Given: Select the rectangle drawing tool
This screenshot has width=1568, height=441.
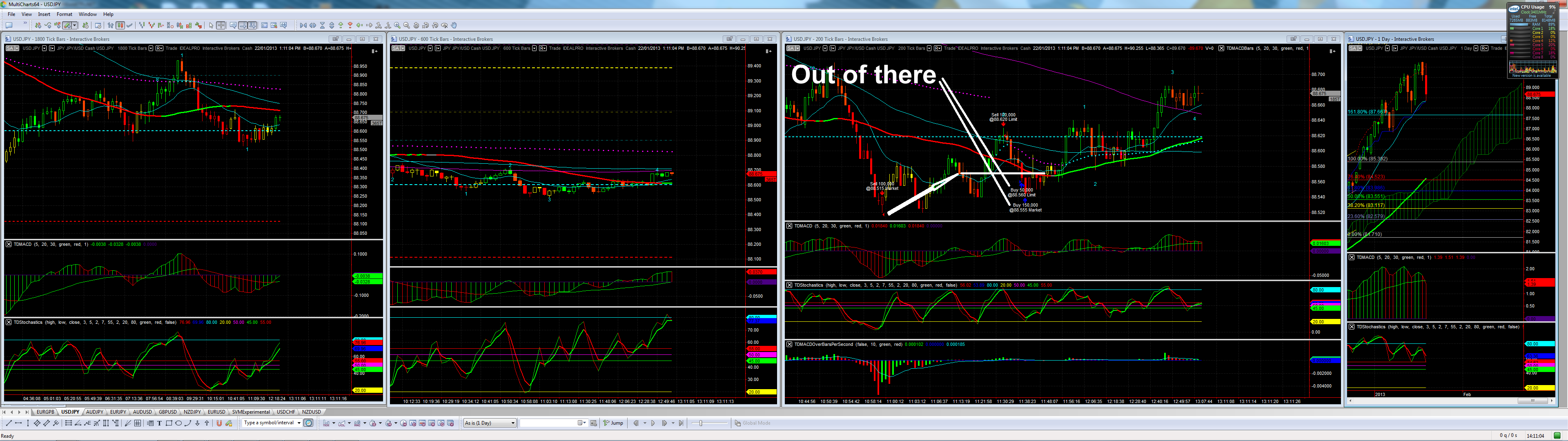Looking at the screenshot, I should [169, 423].
